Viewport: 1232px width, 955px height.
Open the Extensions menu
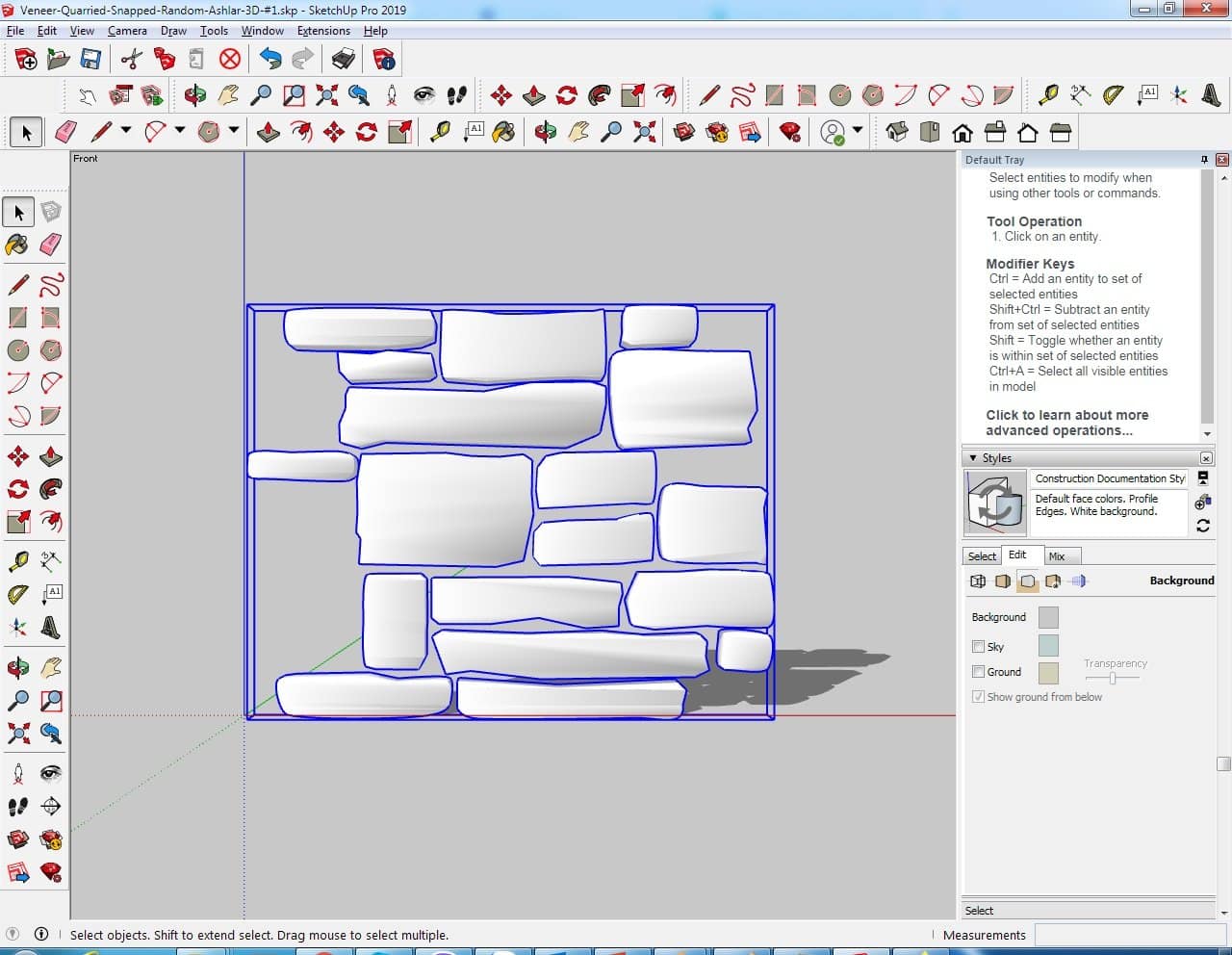pyautogui.click(x=323, y=31)
